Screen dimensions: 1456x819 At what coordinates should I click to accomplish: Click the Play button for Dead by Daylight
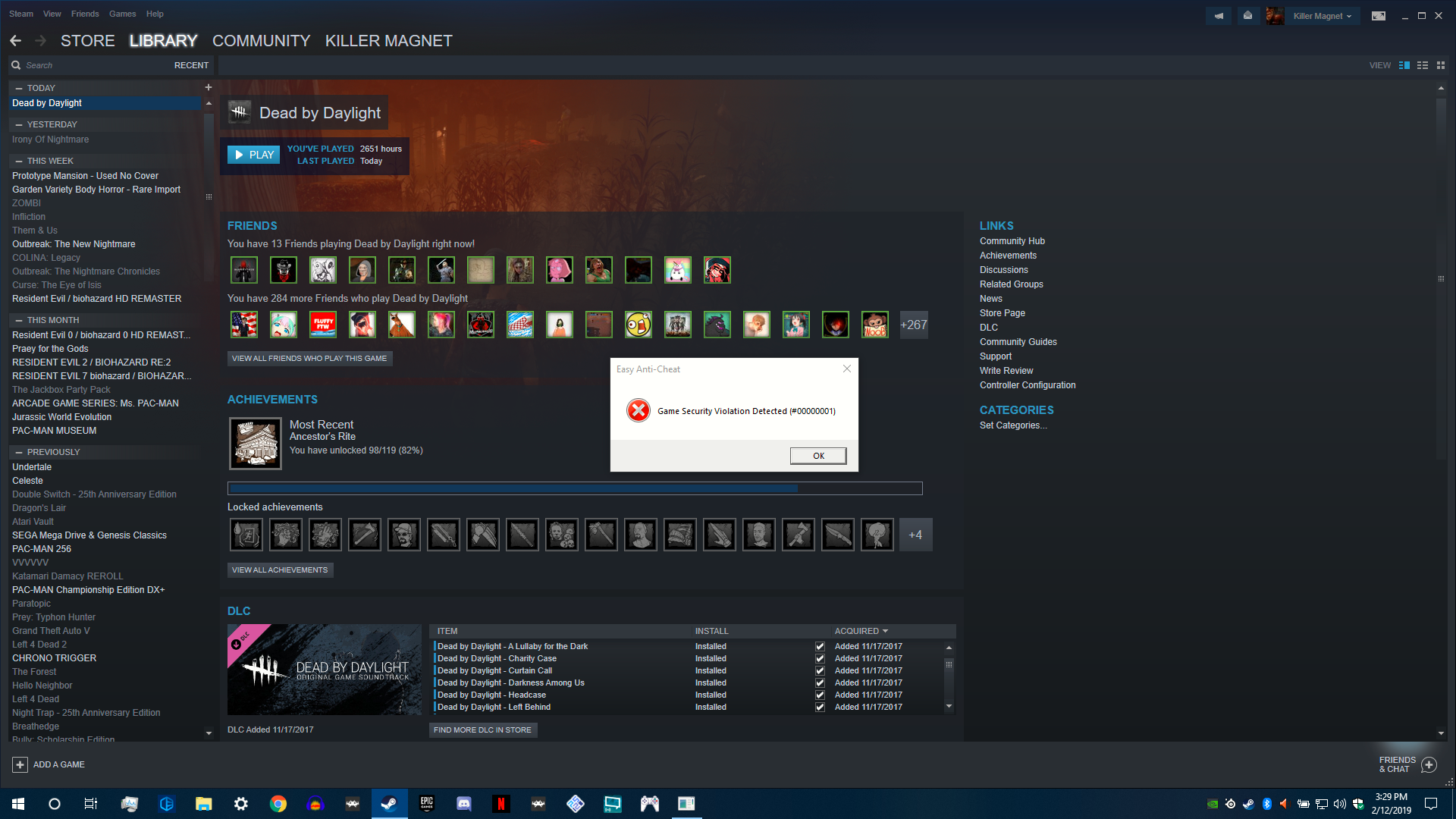(253, 154)
